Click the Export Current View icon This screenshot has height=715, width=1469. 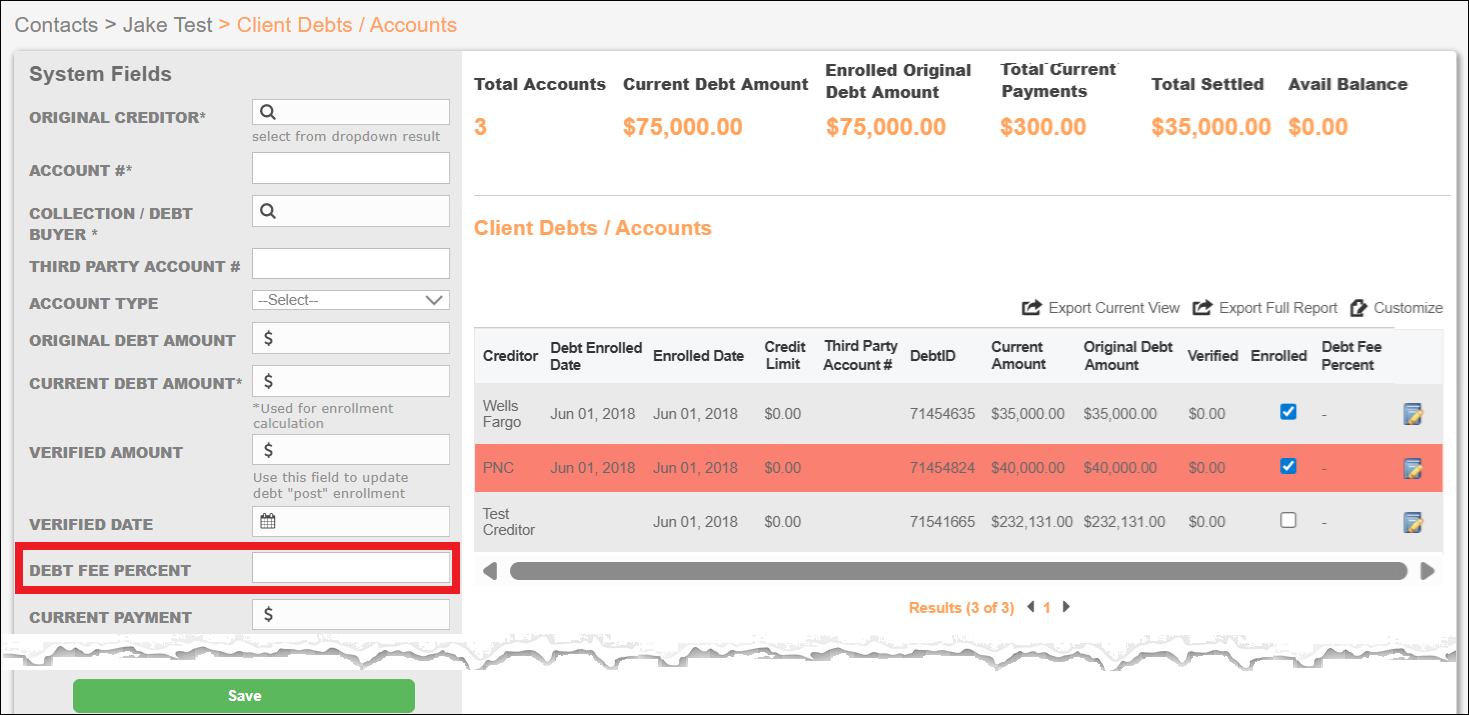click(x=1032, y=307)
